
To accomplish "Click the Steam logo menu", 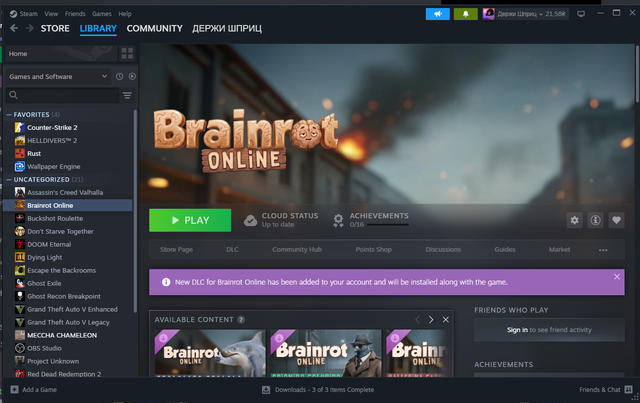I will 23,14.
